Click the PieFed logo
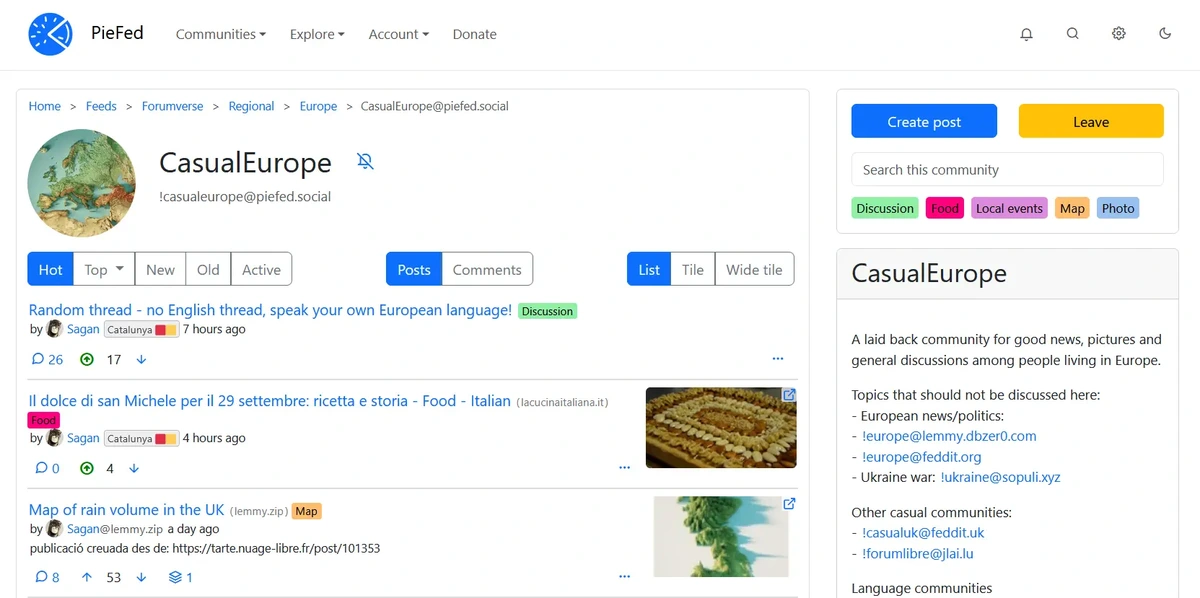 [50, 34]
